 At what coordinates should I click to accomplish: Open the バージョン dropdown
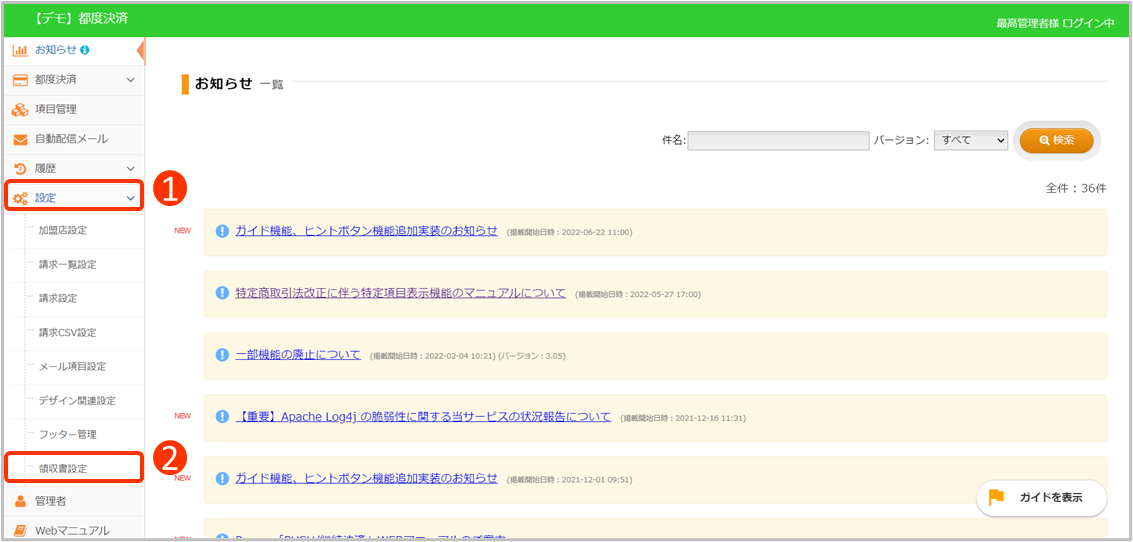point(970,141)
